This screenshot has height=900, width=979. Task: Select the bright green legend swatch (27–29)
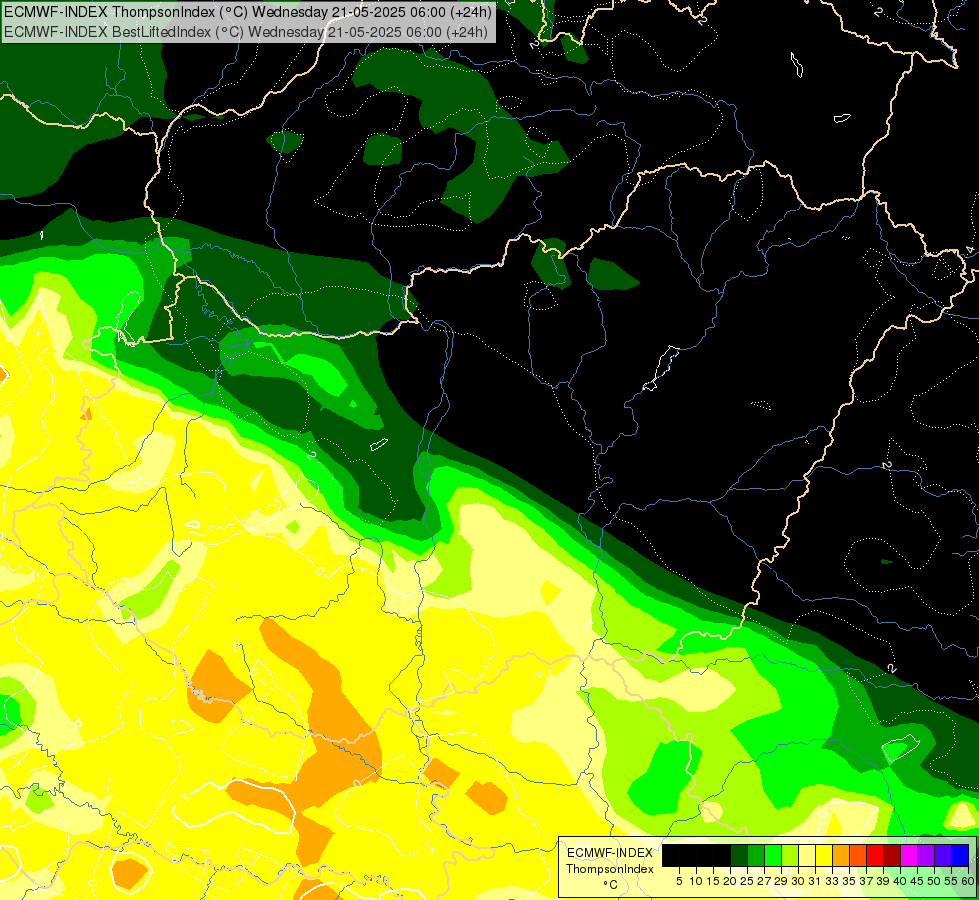tap(773, 855)
